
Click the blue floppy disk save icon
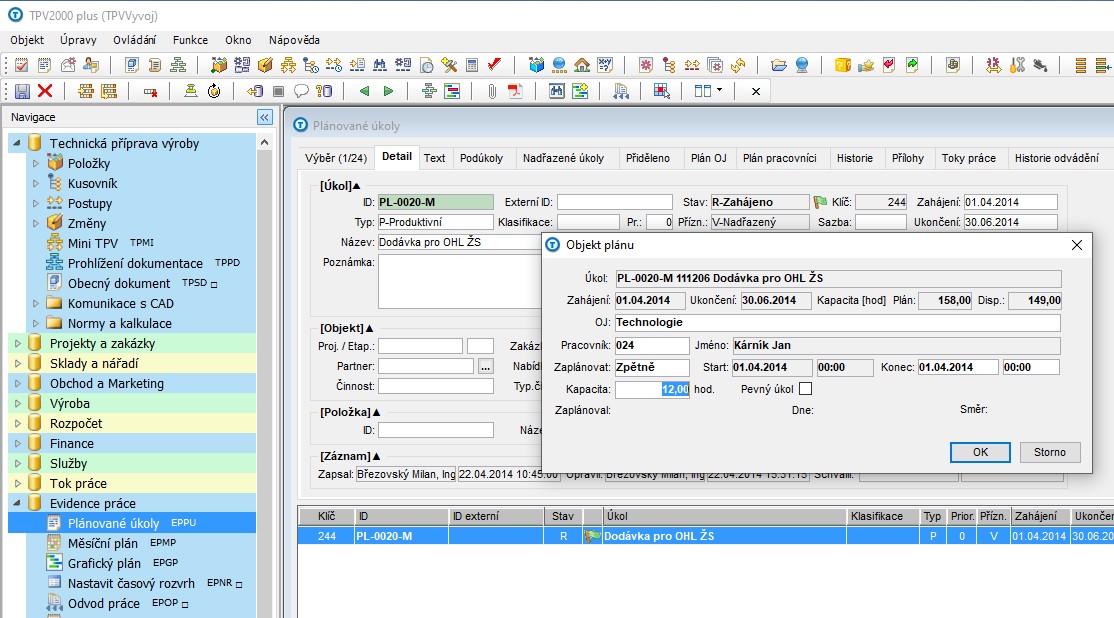22,91
